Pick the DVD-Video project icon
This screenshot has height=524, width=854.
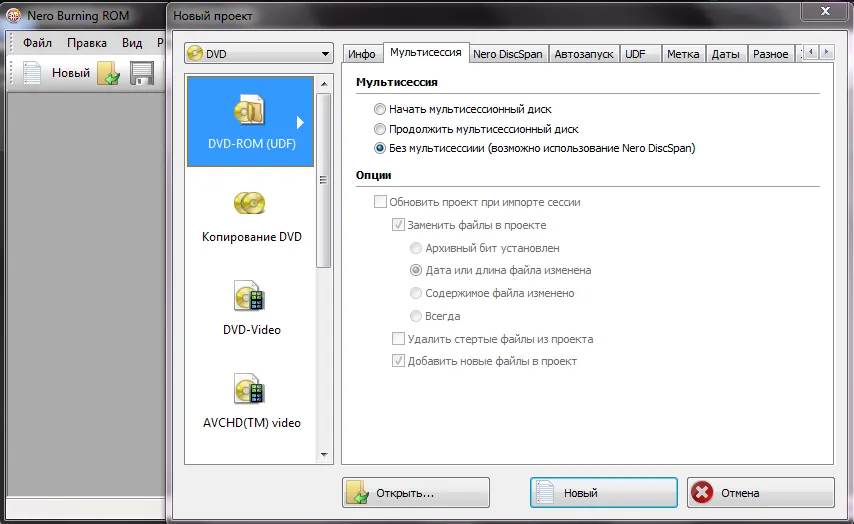(249, 296)
